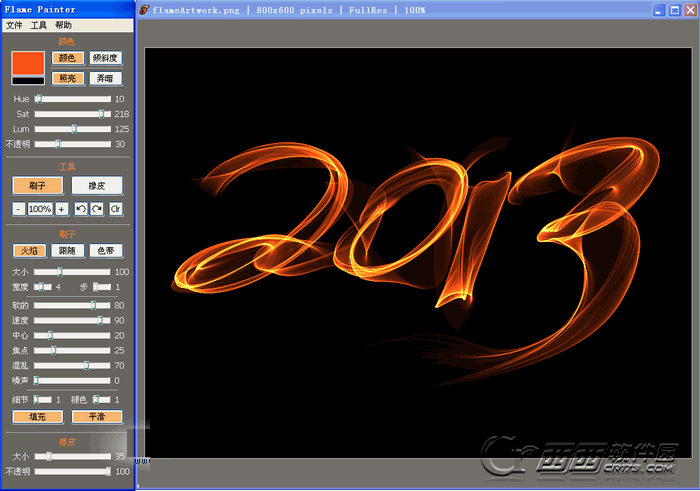Click the minus zoom out button
The height and width of the screenshot is (491, 700).
[x=18, y=209]
